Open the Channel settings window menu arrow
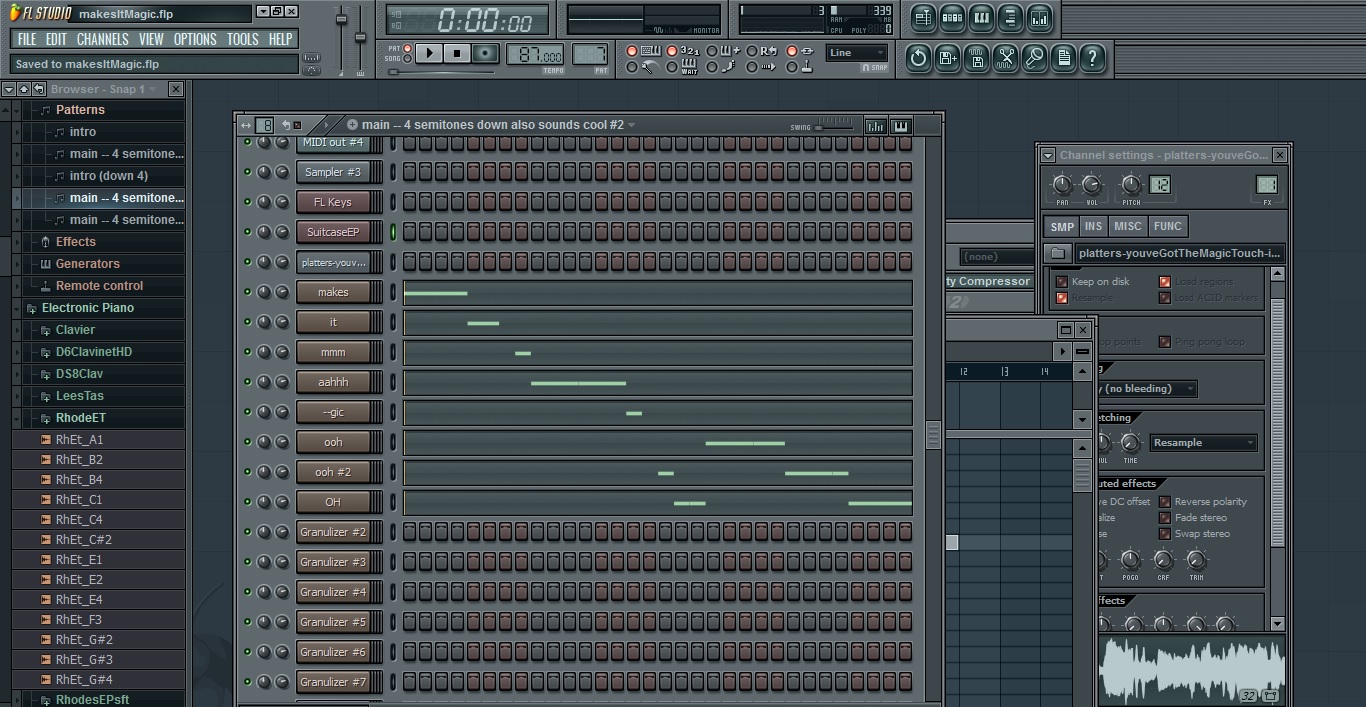Image resolution: width=1366 pixels, height=707 pixels. (x=1048, y=155)
